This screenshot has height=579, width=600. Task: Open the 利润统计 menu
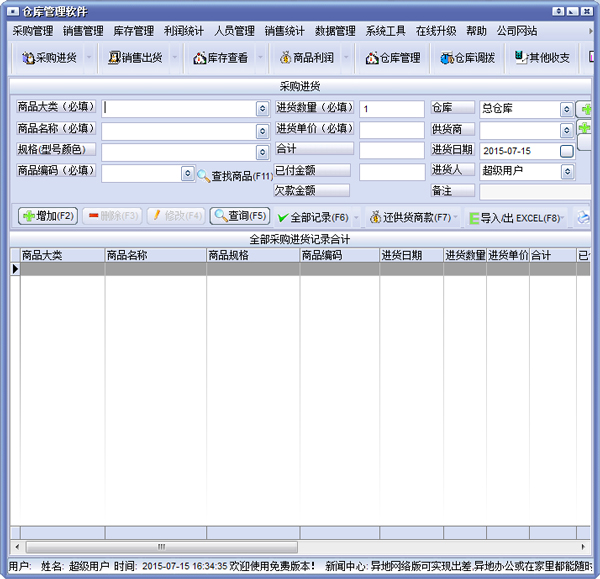coord(184,31)
